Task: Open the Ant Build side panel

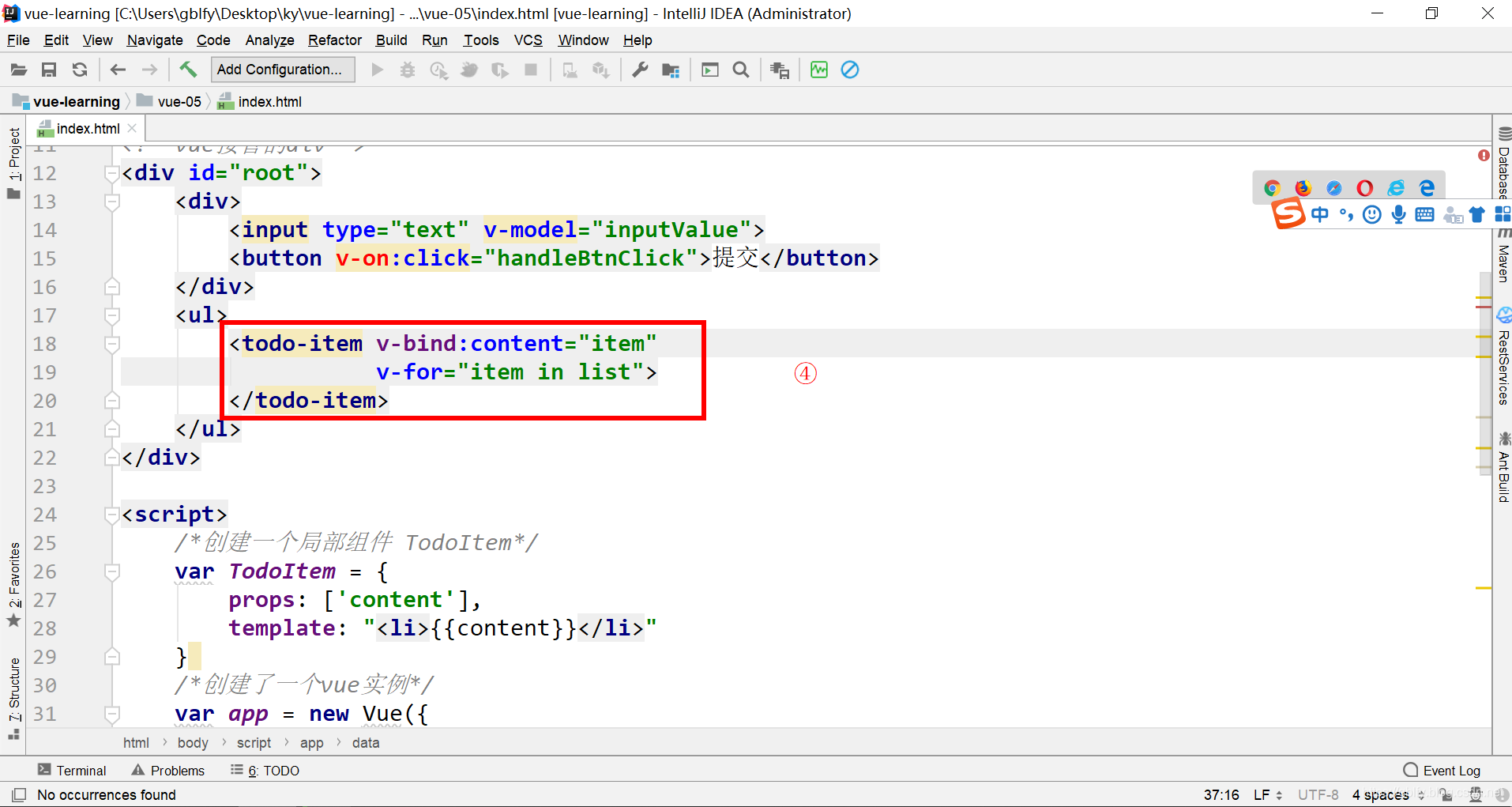Action: pos(1503,467)
